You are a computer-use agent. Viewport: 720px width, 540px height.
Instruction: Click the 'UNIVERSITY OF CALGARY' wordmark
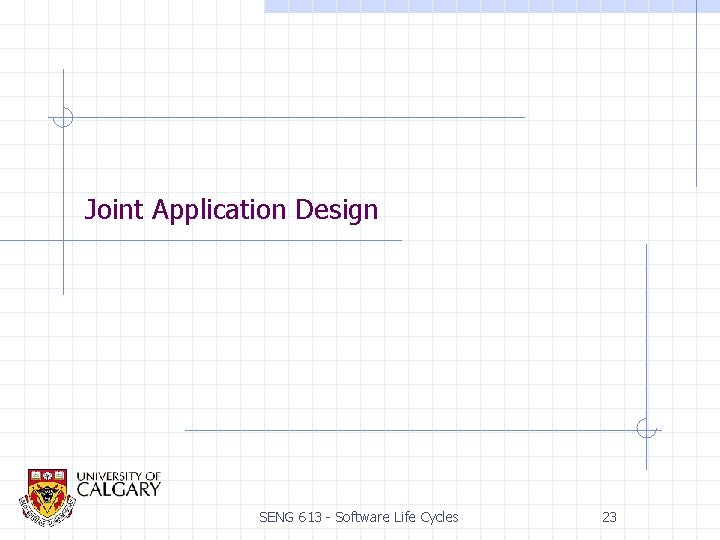pos(118,484)
